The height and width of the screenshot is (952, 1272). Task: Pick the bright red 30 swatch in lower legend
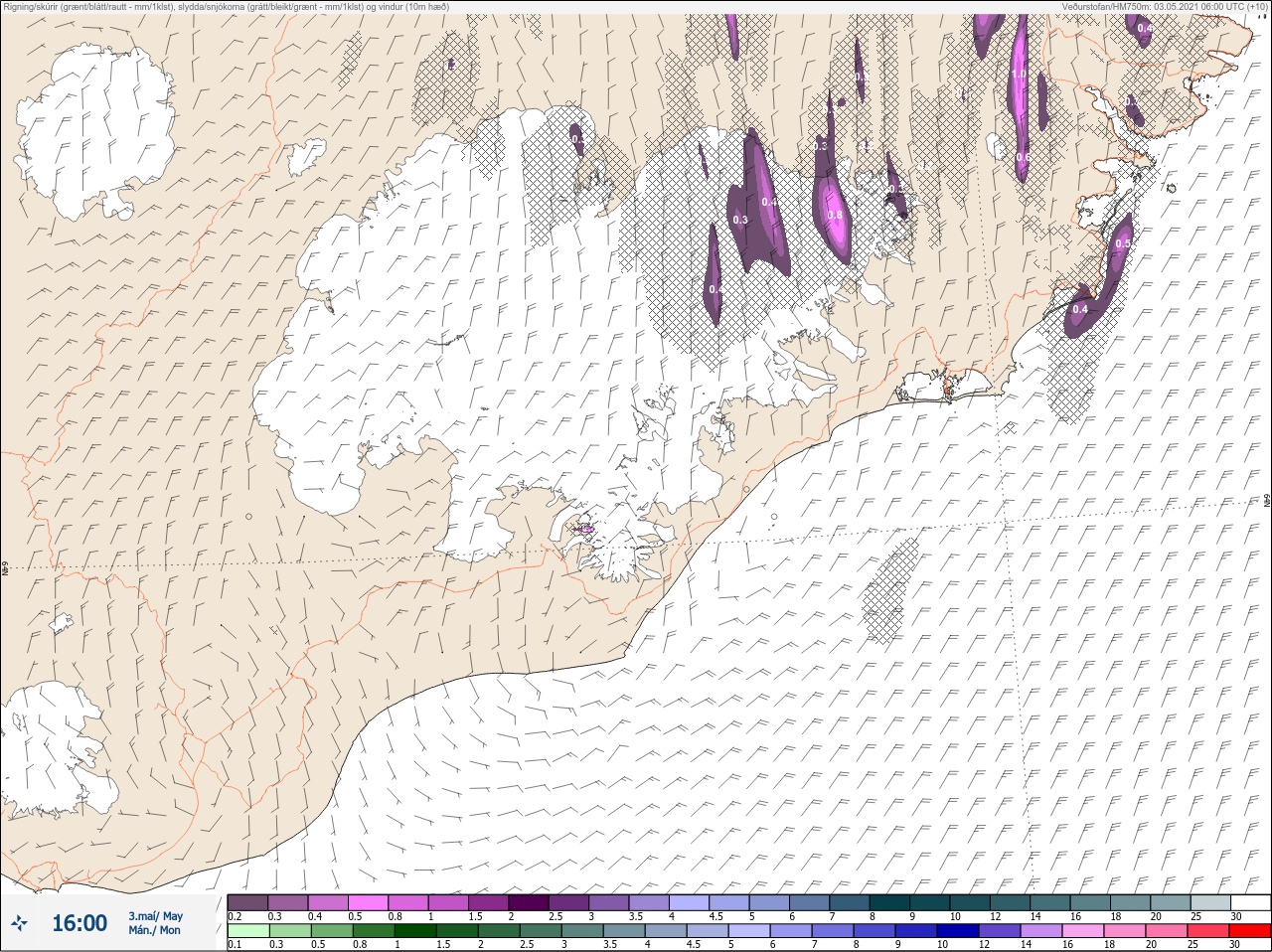(1250, 931)
